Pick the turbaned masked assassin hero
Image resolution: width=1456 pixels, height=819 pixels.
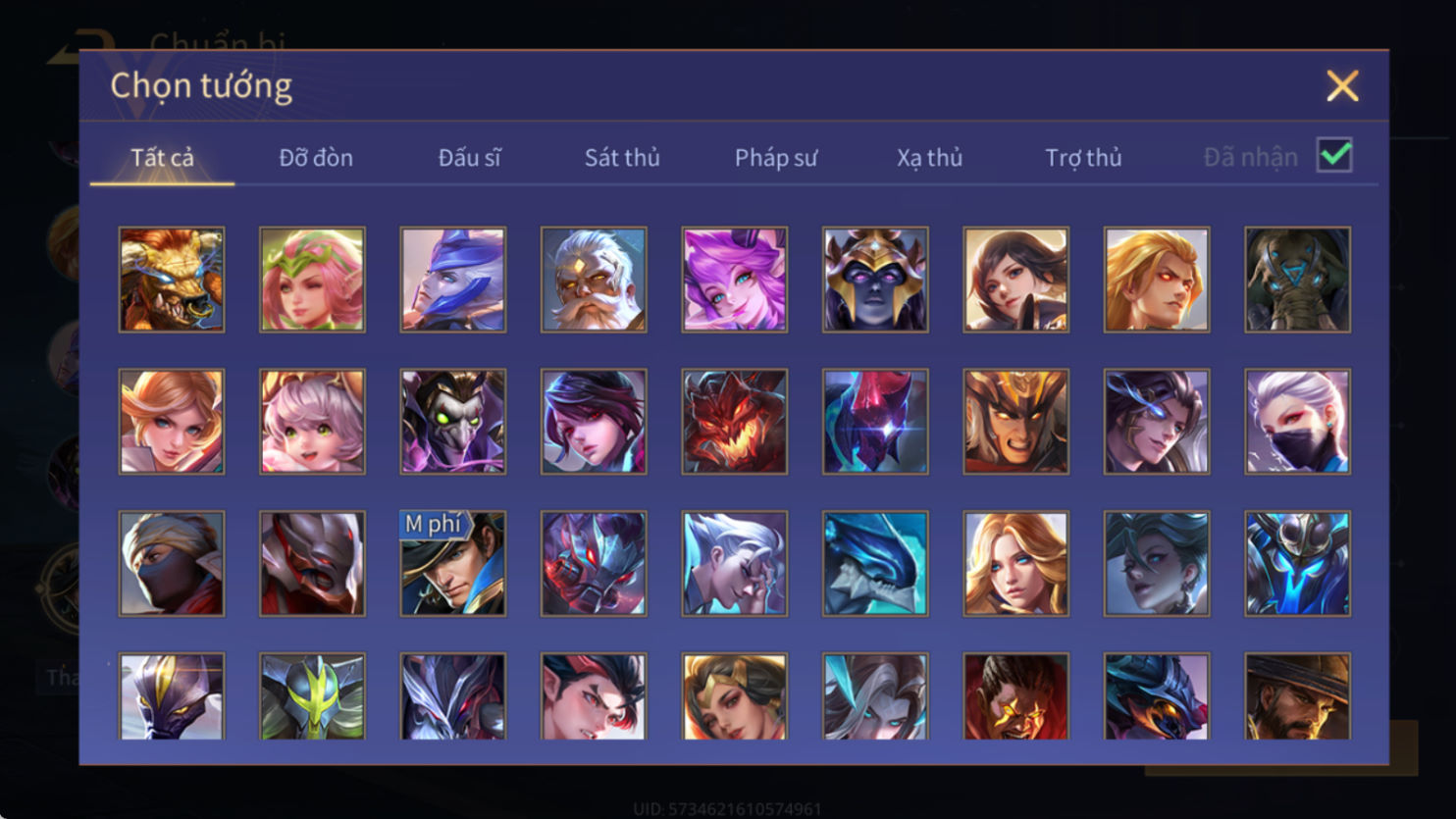(x=172, y=564)
